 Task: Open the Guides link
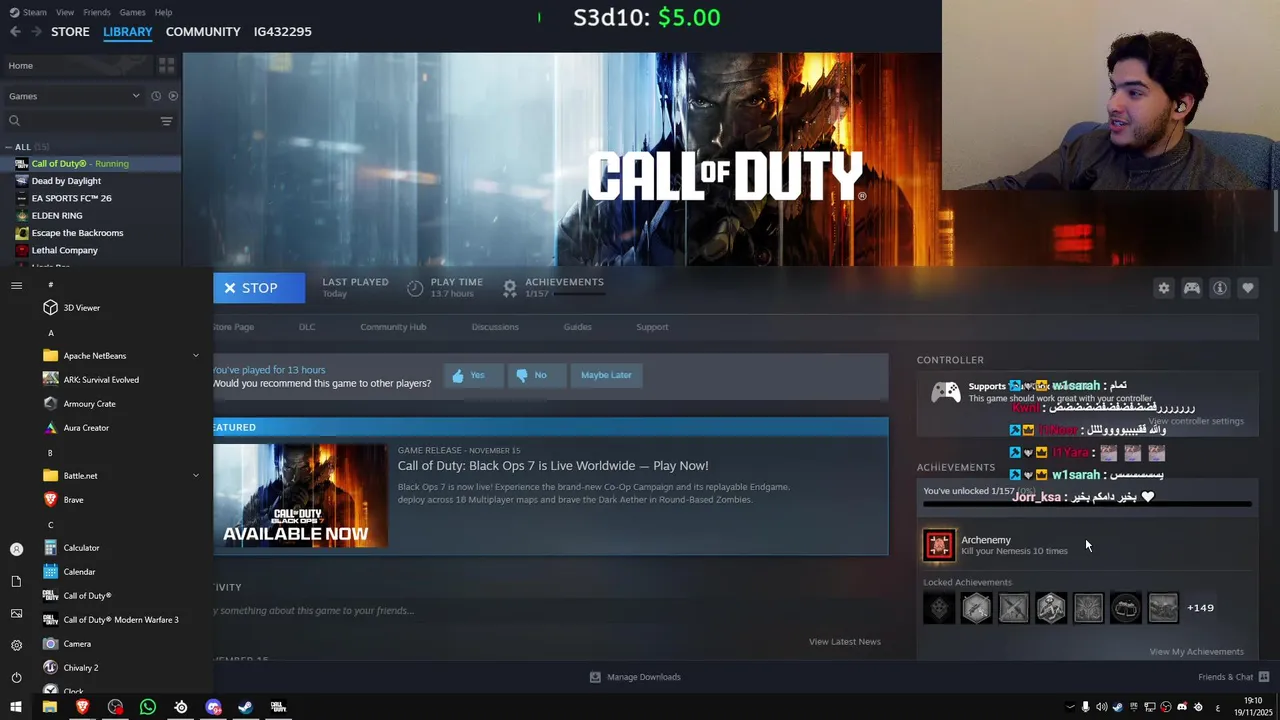click(x=577, y=327)
